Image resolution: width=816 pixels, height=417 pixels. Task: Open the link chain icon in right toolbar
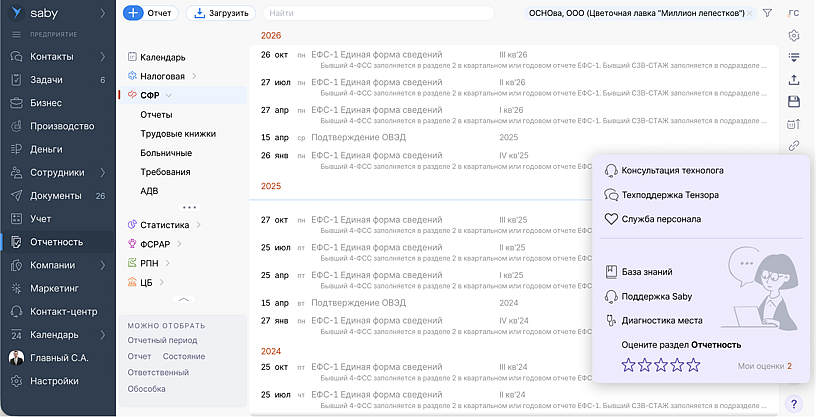click(x=794, y=145)
